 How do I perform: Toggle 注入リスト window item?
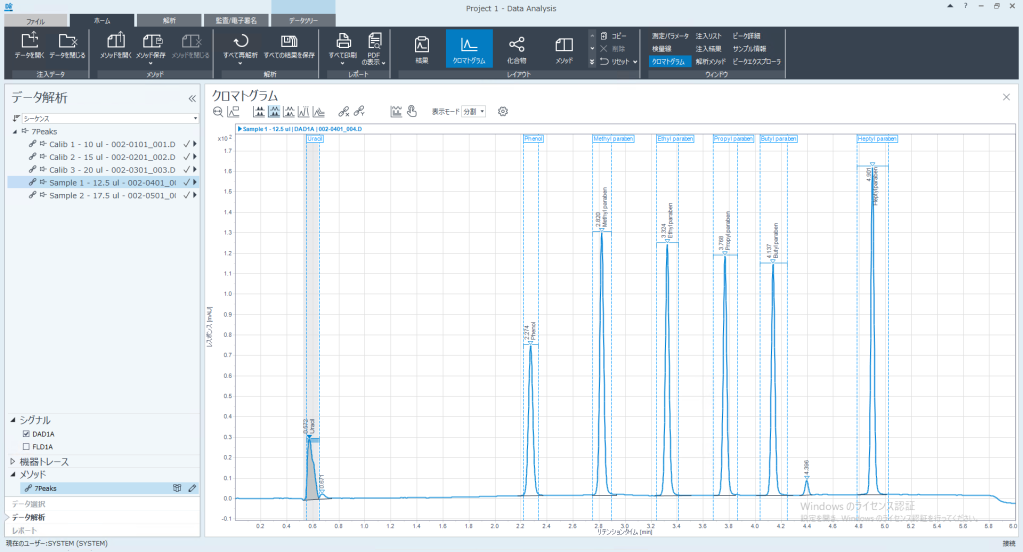[x=709, y=36]
